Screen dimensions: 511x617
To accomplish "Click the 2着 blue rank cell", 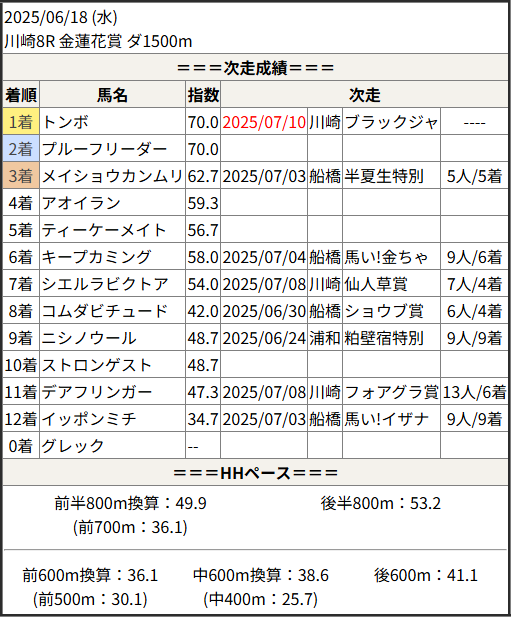I will click(21, 149).
